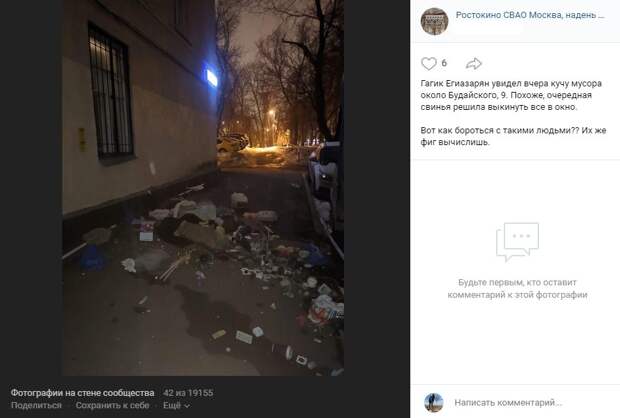Share the photo via arrow icon
The height and width of the screenshot is (418, 620).
(x=474, y=63)
